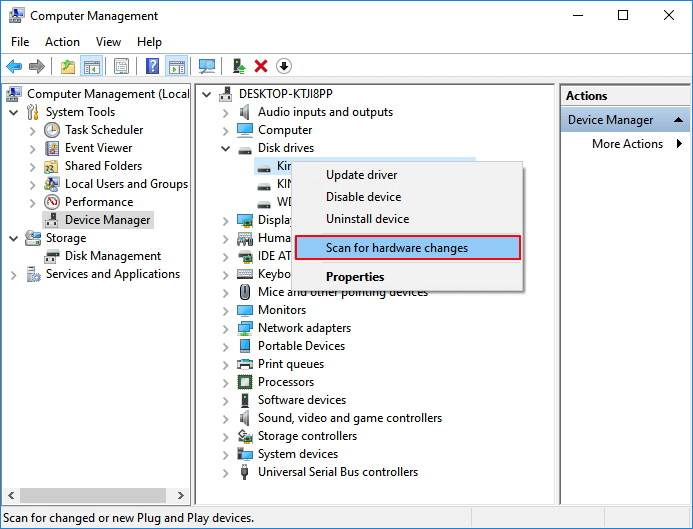Toggle the Show/Hide Action Pane button
This screenshot has height=529, width=693.
click(x=176, y=66)
